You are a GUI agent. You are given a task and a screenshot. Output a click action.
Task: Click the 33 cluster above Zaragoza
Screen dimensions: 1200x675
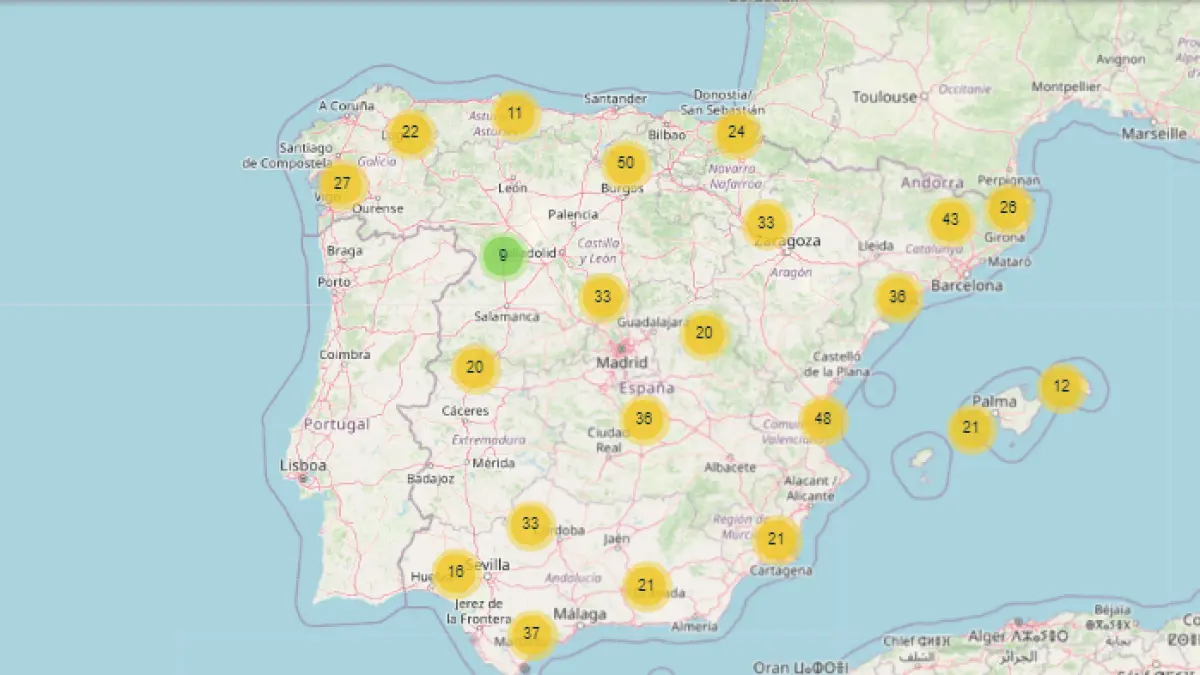[766, 223]
